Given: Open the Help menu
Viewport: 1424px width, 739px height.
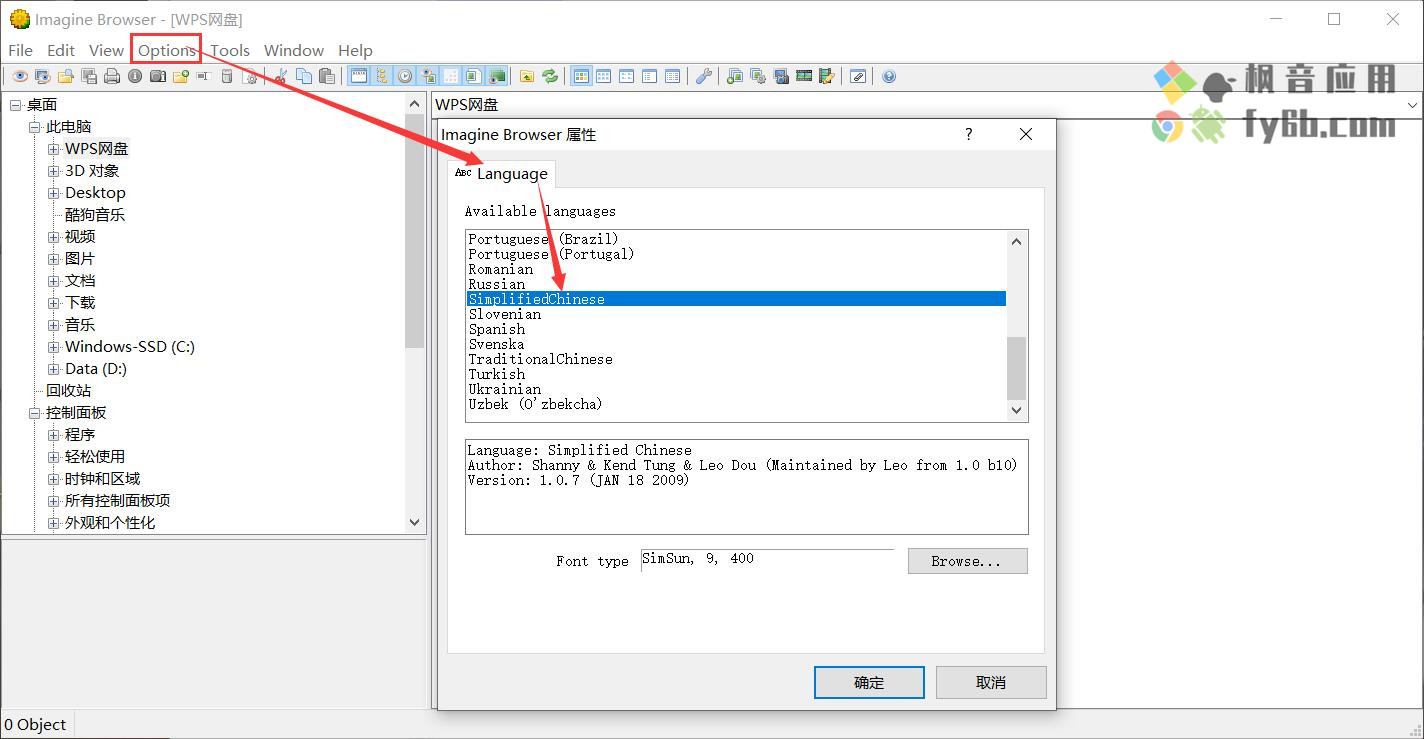Looking at the screenshot, I should point(355,50).
